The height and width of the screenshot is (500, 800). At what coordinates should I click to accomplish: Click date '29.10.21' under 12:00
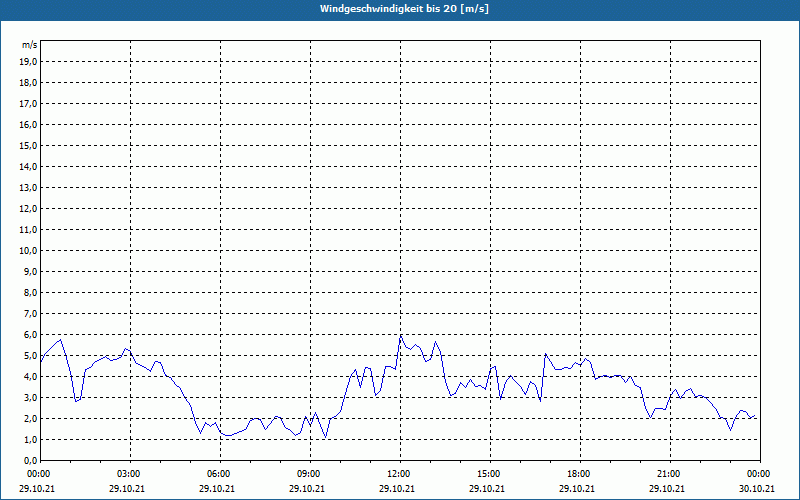tap(397, 488)
